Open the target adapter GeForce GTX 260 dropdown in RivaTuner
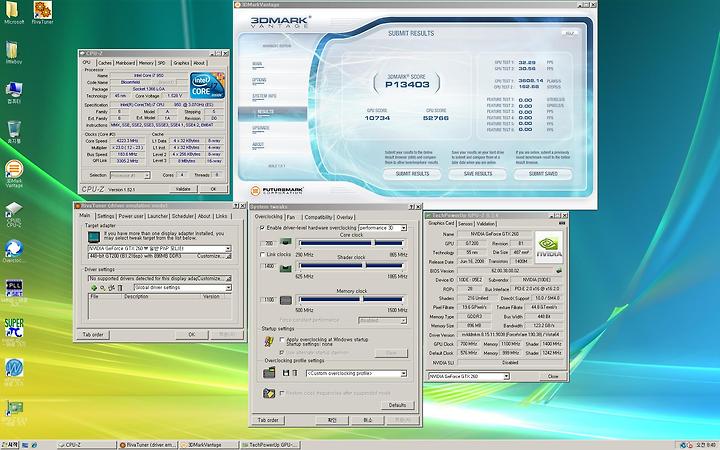Image resolution: width=720 pixels, height=450 pixels. point(159,248)
